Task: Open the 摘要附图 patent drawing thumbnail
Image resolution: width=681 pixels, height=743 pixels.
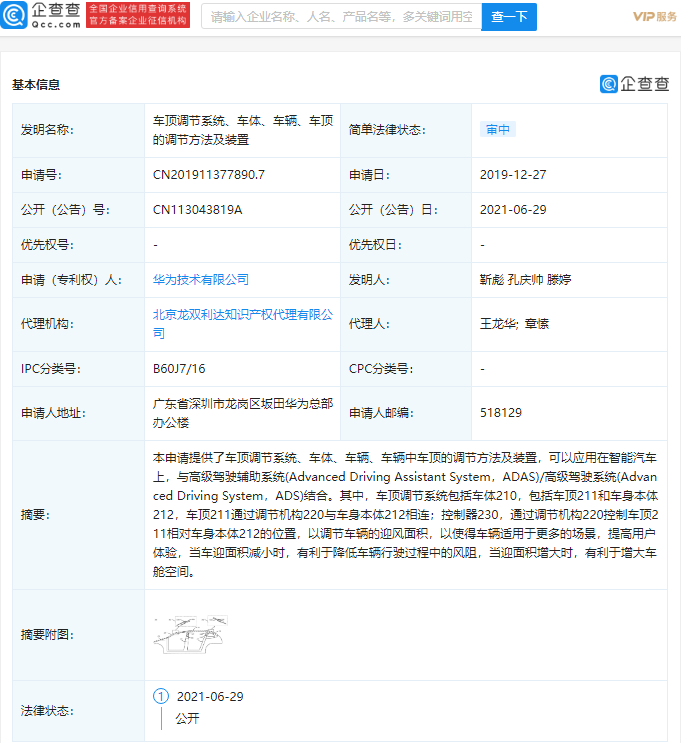Action: pyautogui.click(x=191, y=635)
